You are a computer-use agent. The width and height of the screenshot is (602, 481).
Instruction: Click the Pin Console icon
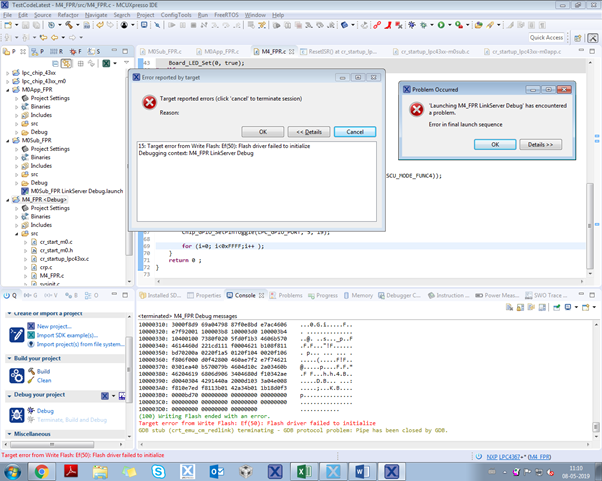point(556,307)
